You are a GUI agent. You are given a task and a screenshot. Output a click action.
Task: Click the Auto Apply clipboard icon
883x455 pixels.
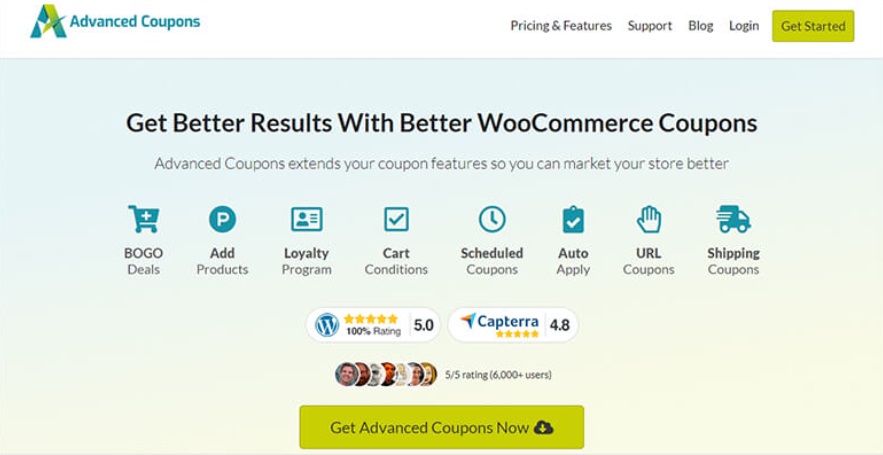coord(573,219)
